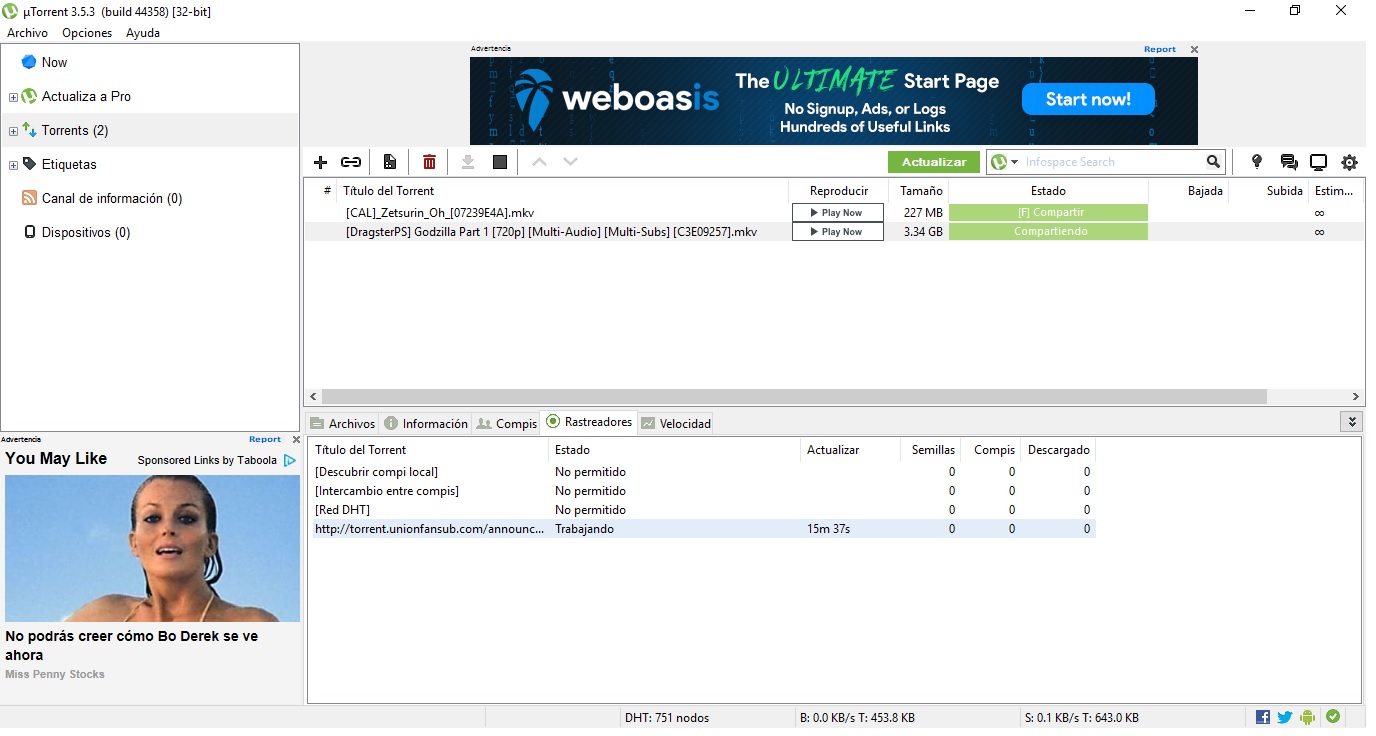Click the start download arrow icon
Viewport: 1376px width, 736px height.
[467, 162]
